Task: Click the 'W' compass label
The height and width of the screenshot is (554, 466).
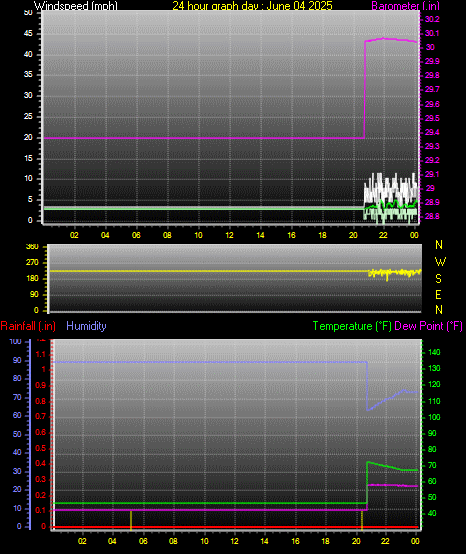Action: pos(440,262)
